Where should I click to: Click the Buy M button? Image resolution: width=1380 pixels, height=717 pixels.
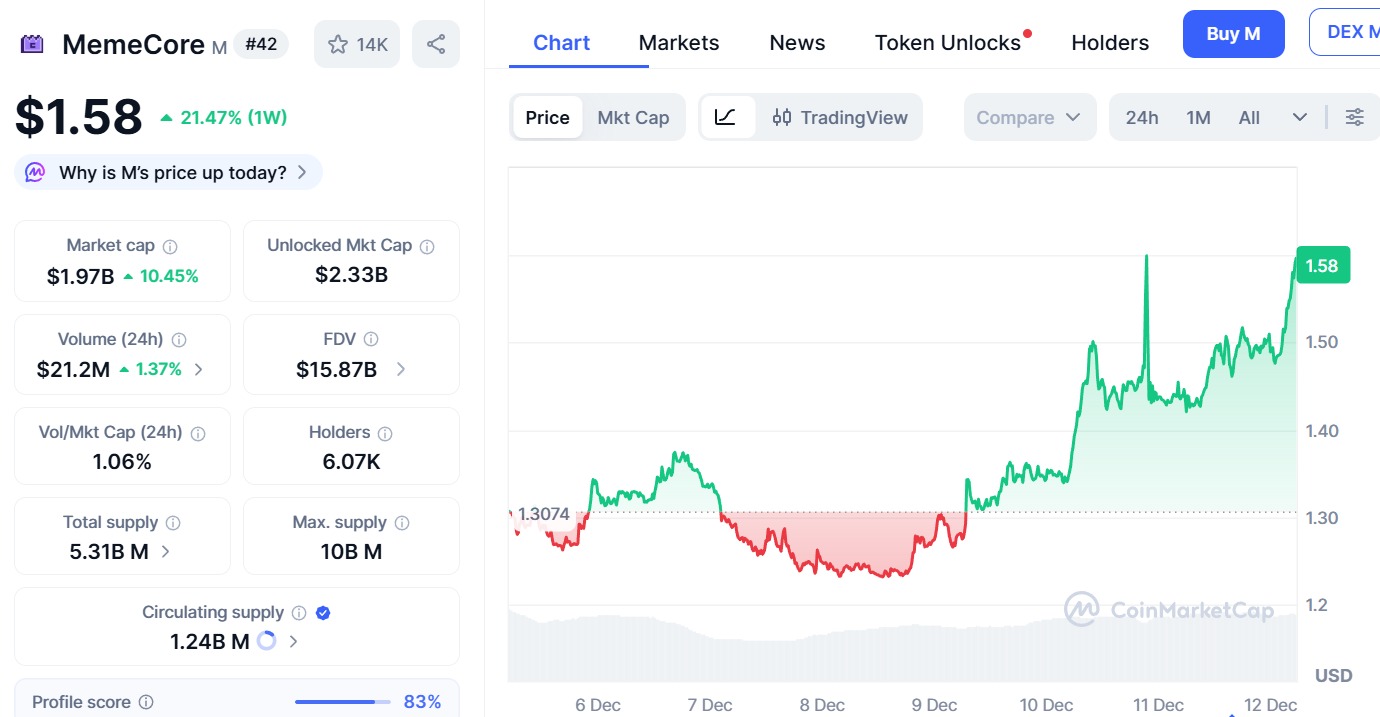(x=1232, y=34)
